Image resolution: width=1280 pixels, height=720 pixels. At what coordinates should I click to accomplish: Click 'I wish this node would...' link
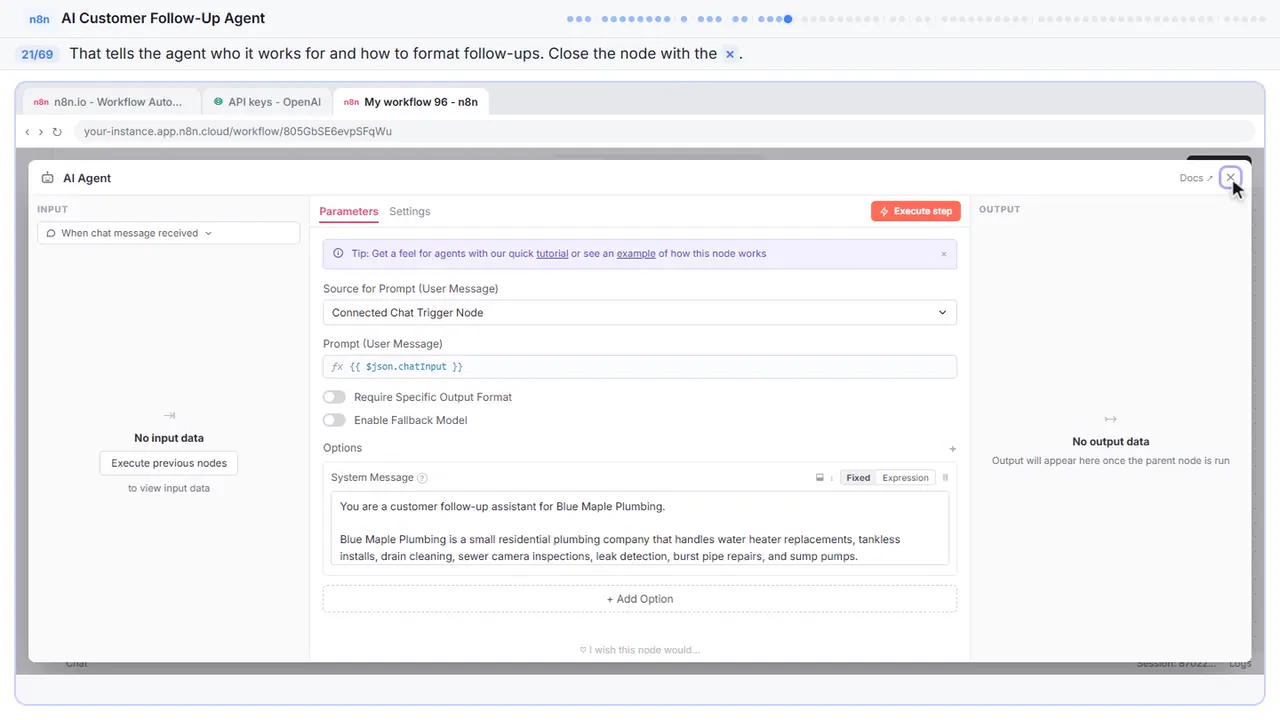(640, 650)
